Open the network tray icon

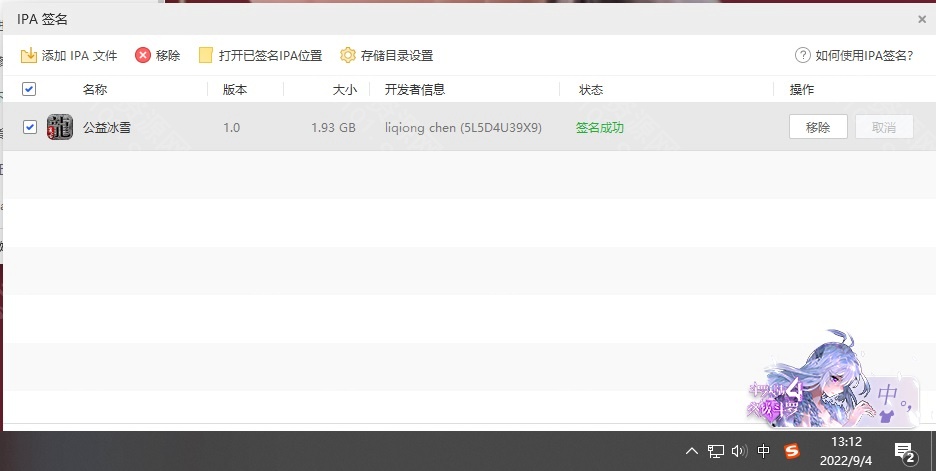(x=716, y=451)
